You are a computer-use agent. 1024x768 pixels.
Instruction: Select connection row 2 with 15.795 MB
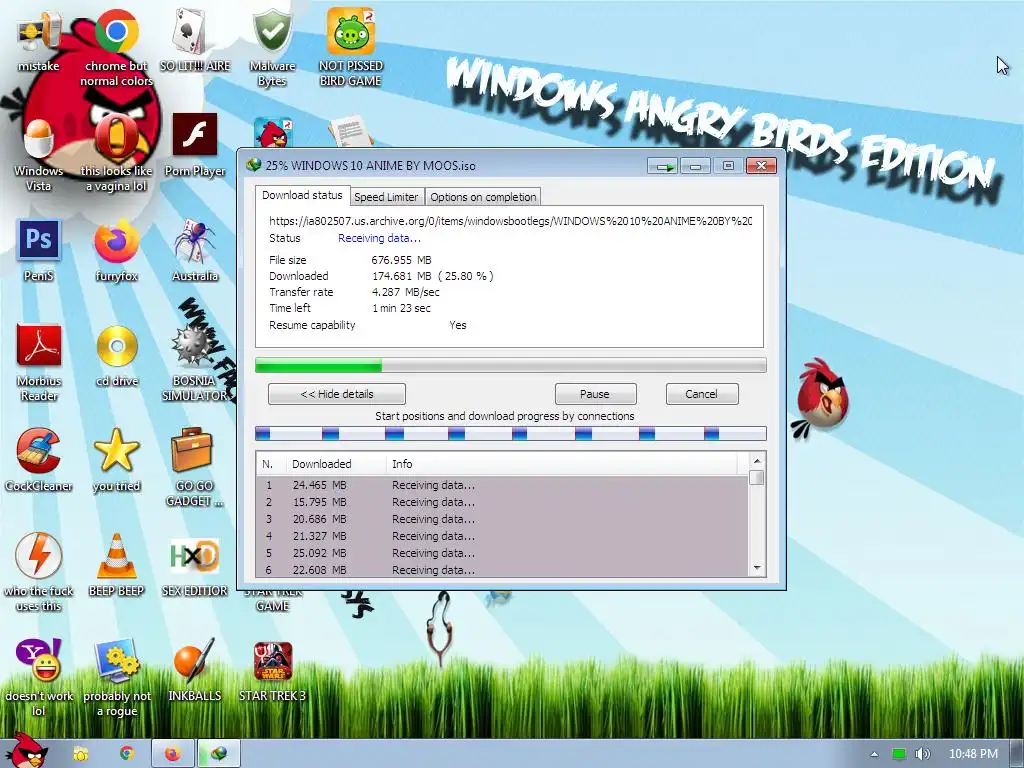coord(502,502)
